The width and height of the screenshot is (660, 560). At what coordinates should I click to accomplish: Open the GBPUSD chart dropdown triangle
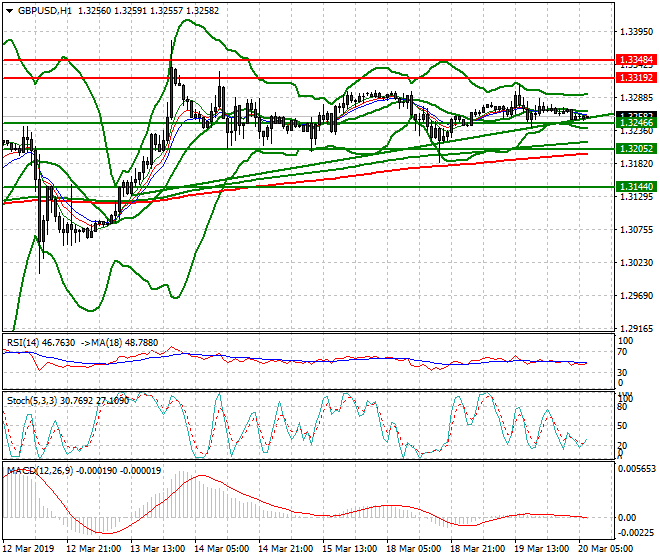pos(10,11)
